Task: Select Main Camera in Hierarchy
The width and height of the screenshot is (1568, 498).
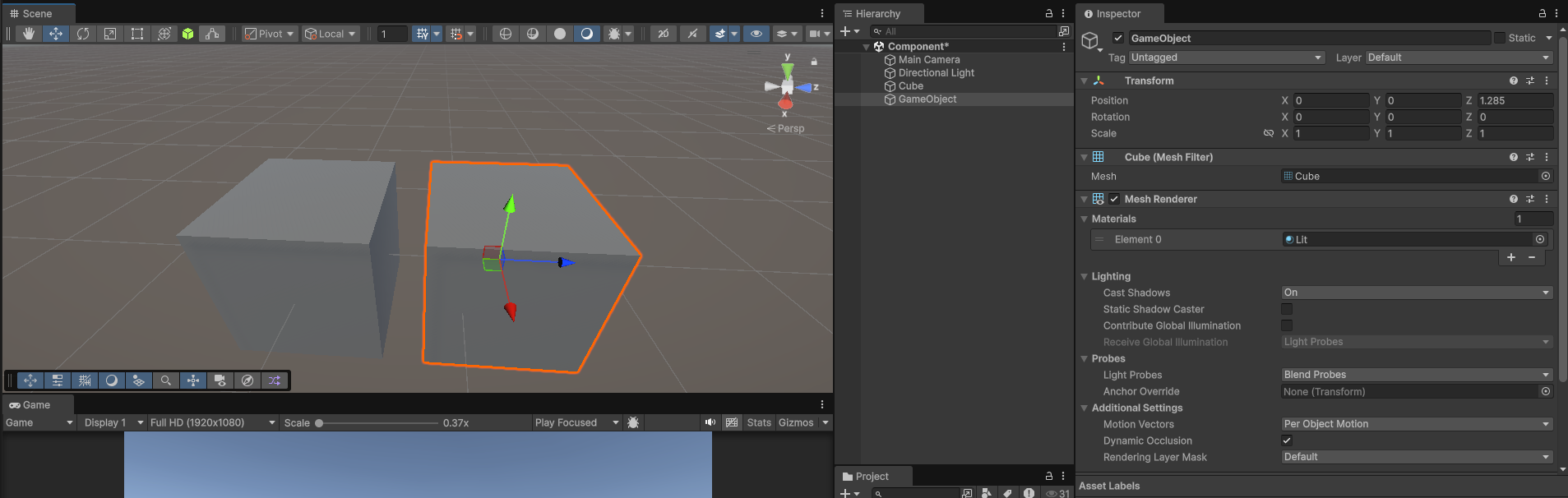Action: click(x=929, y=60)
